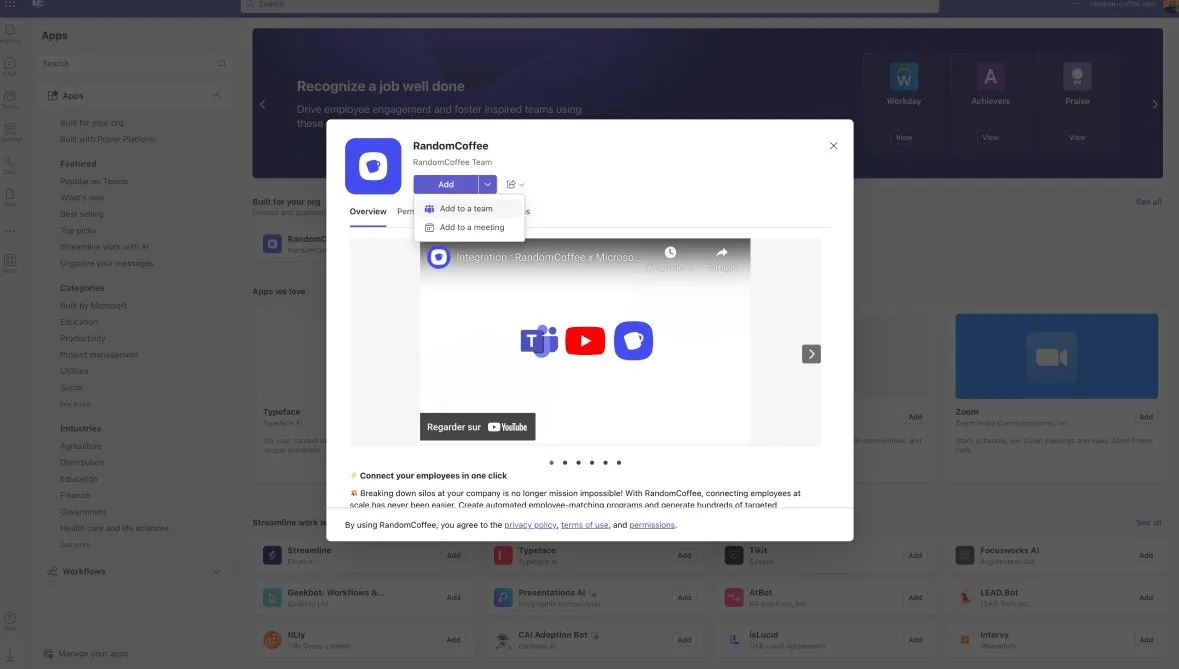Click View under Workday
The image size is (1179, 669).
coord(904,138)
